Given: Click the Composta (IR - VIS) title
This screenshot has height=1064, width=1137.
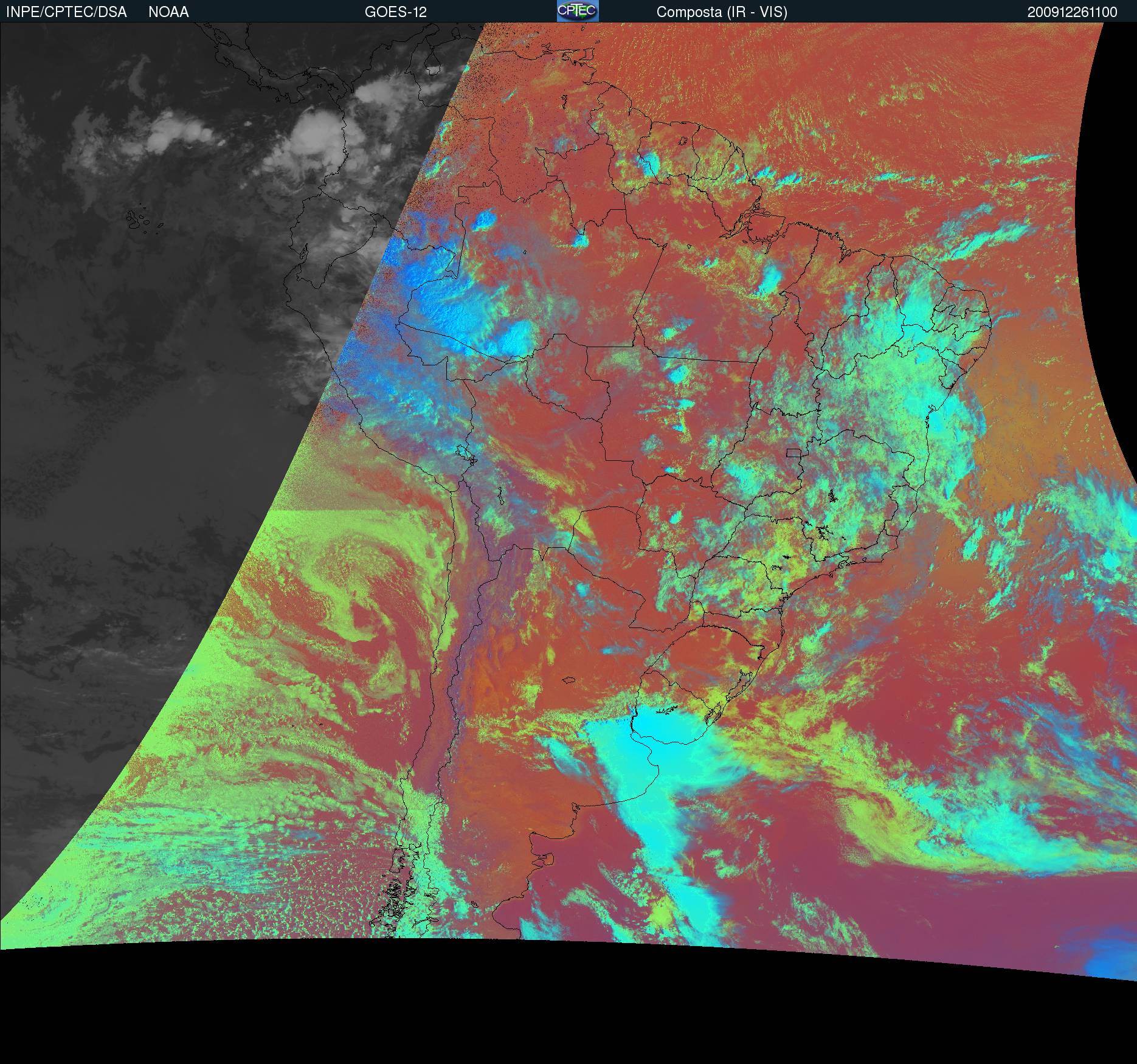Looking at the screenshot, I should click(721, 12).
